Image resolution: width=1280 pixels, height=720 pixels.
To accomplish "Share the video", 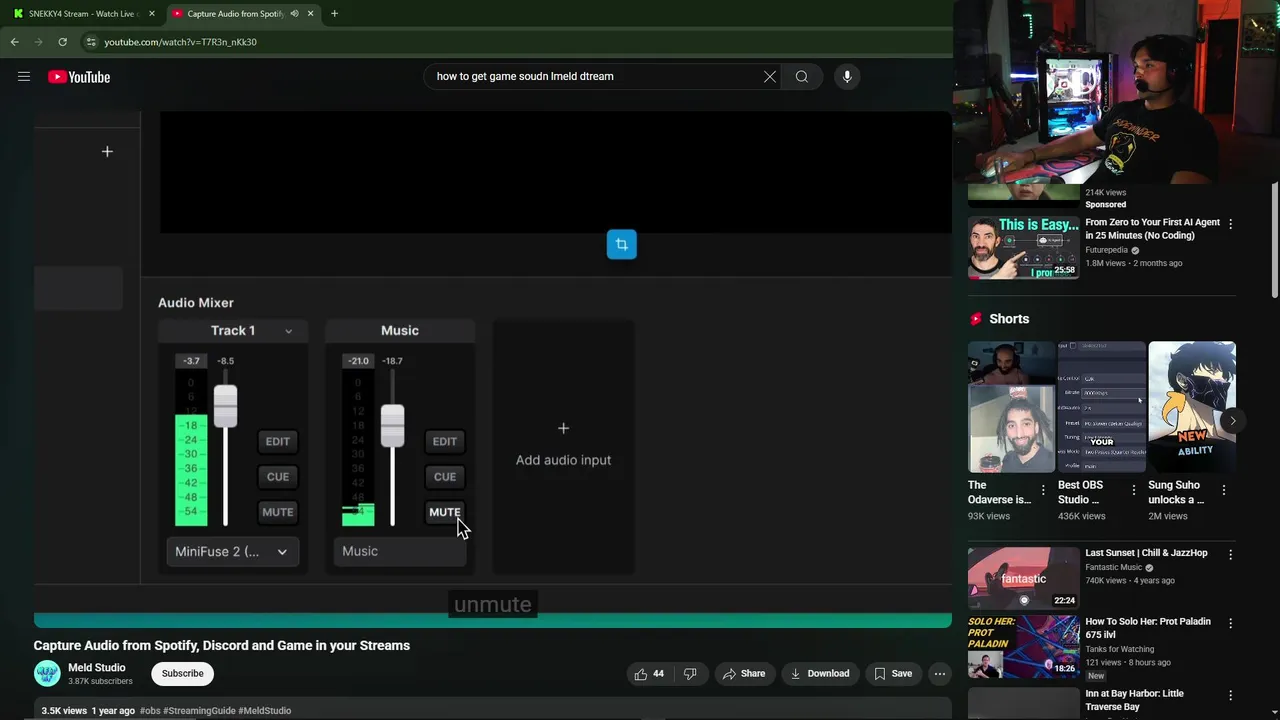I will coord(744,674).
